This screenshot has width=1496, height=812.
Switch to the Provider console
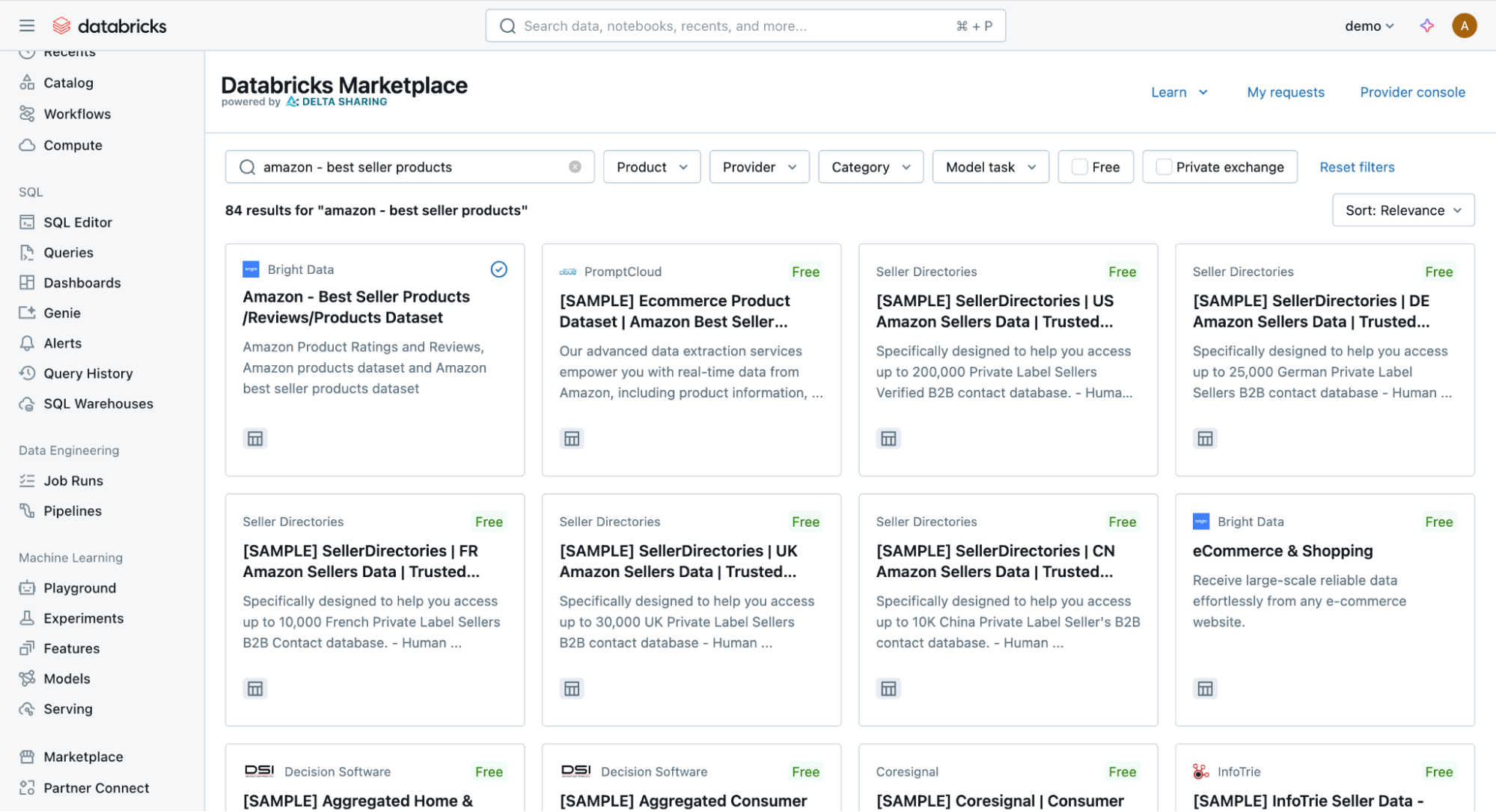point(1412,91)
